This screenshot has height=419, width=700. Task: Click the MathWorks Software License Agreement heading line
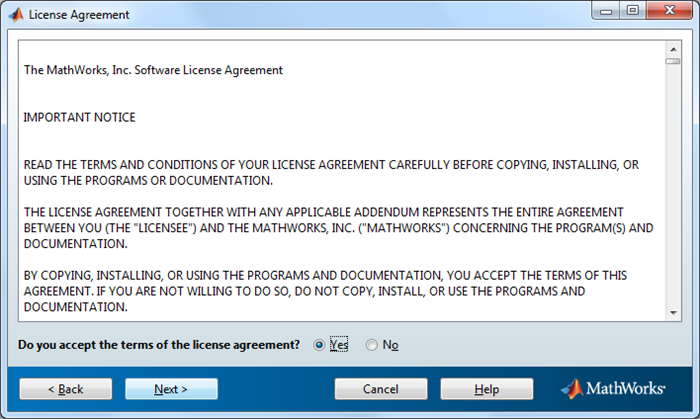click(x=153, y=70)
